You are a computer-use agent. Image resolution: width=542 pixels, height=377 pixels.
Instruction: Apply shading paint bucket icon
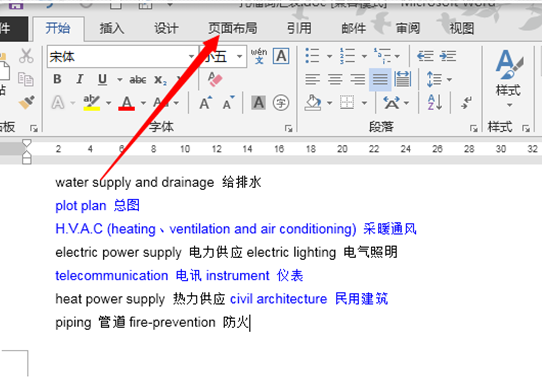(312, 103)
